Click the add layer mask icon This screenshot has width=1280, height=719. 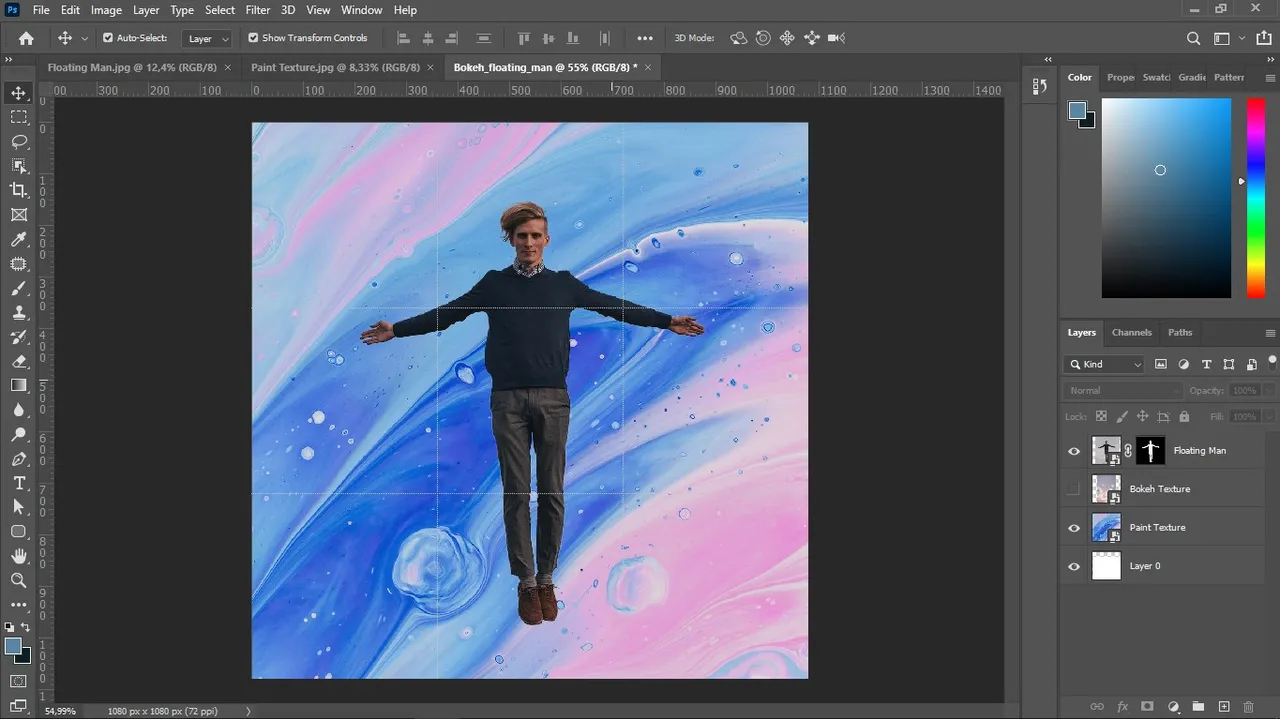pos(1148,707)
